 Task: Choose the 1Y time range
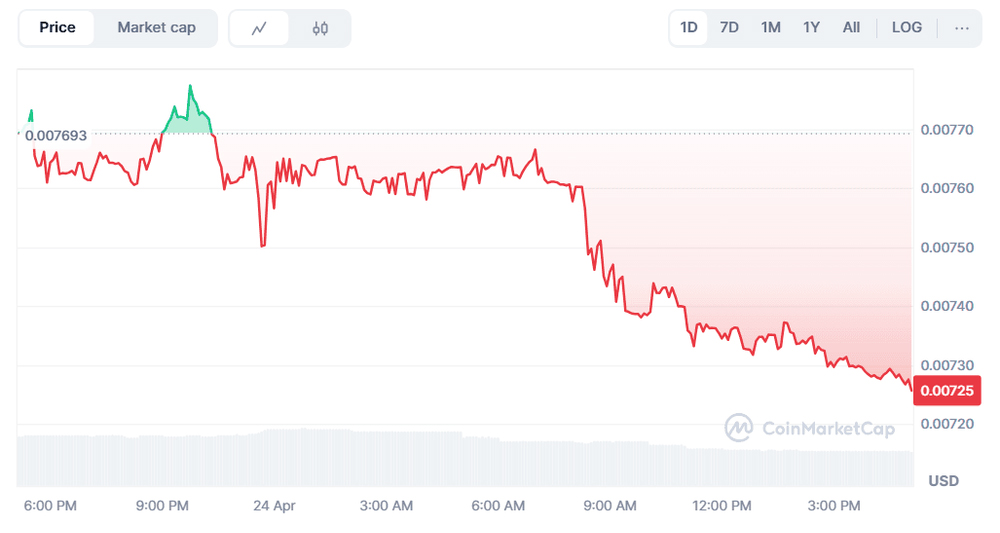click(811, 28)
